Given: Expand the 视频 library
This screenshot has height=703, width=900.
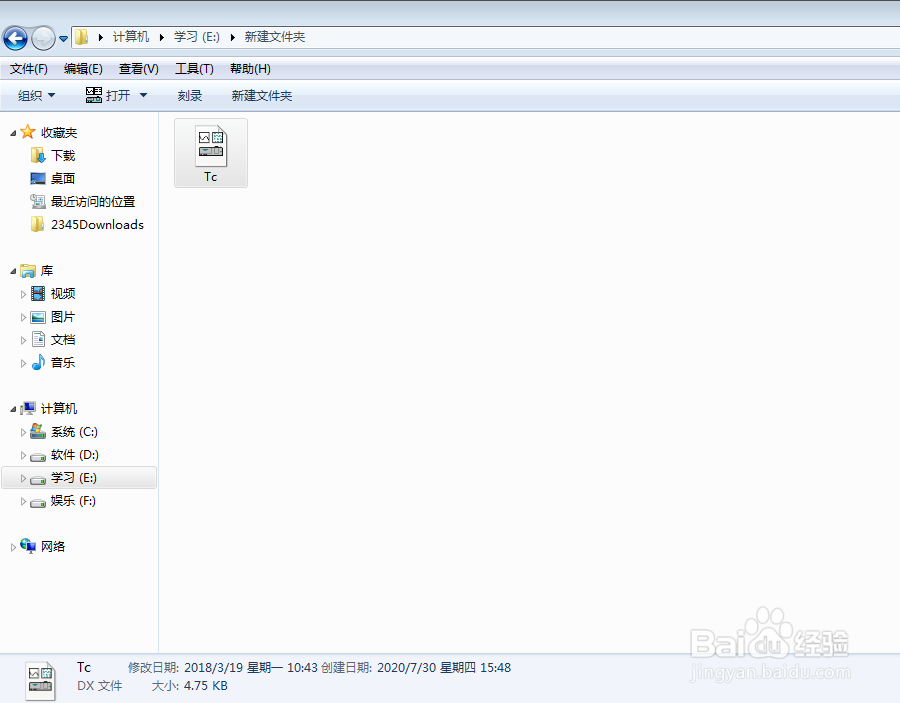Looking at the screenshot, I should click(23, 294).
